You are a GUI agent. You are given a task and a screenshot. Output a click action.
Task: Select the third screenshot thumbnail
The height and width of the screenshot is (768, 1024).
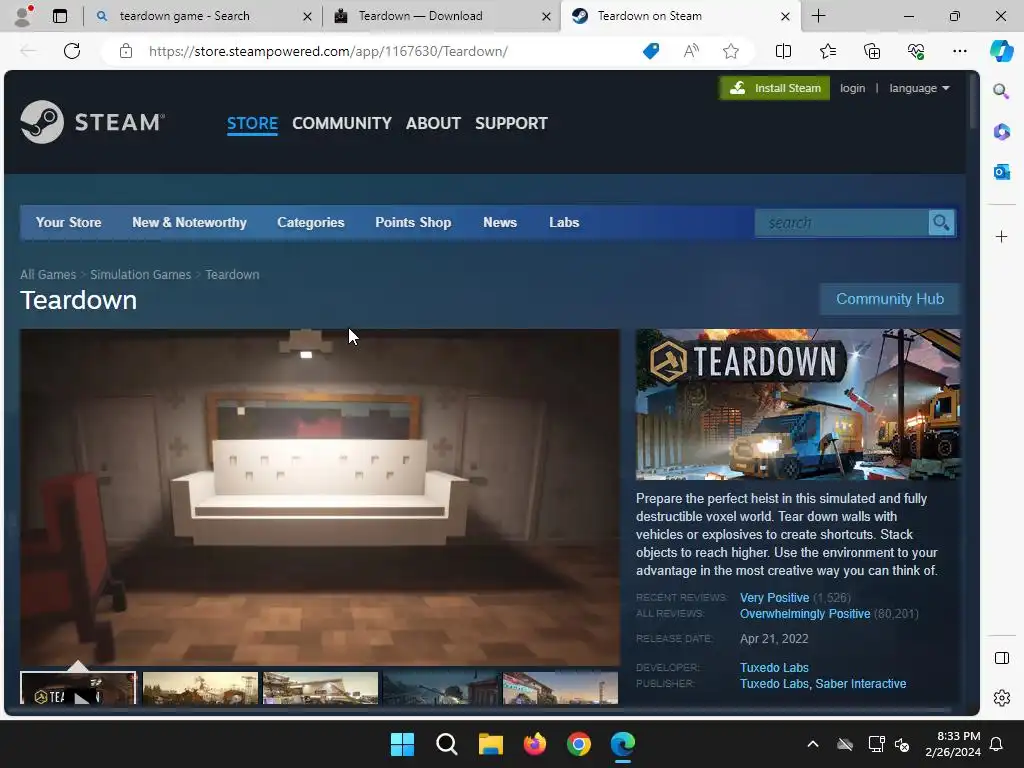(x=320, y=688)
